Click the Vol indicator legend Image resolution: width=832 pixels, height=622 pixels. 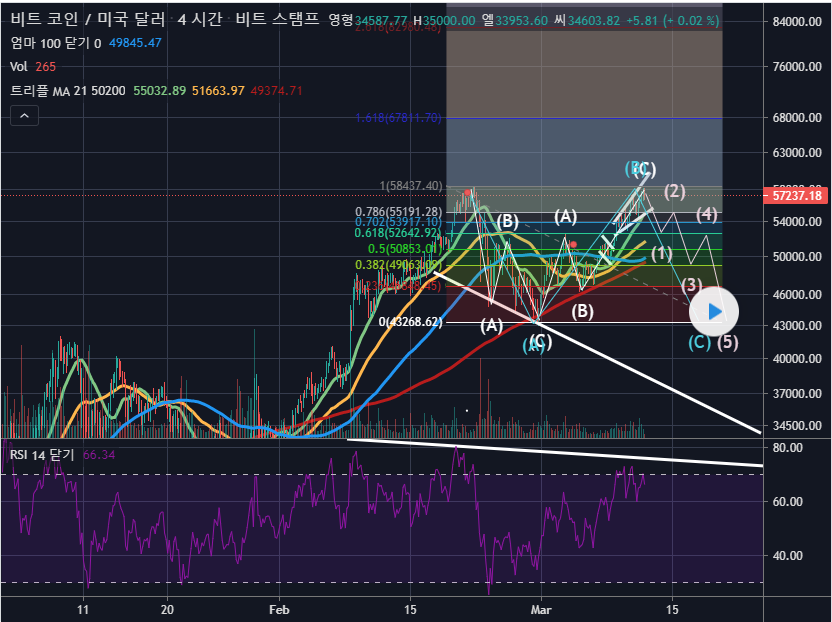(x=18, y=66)
